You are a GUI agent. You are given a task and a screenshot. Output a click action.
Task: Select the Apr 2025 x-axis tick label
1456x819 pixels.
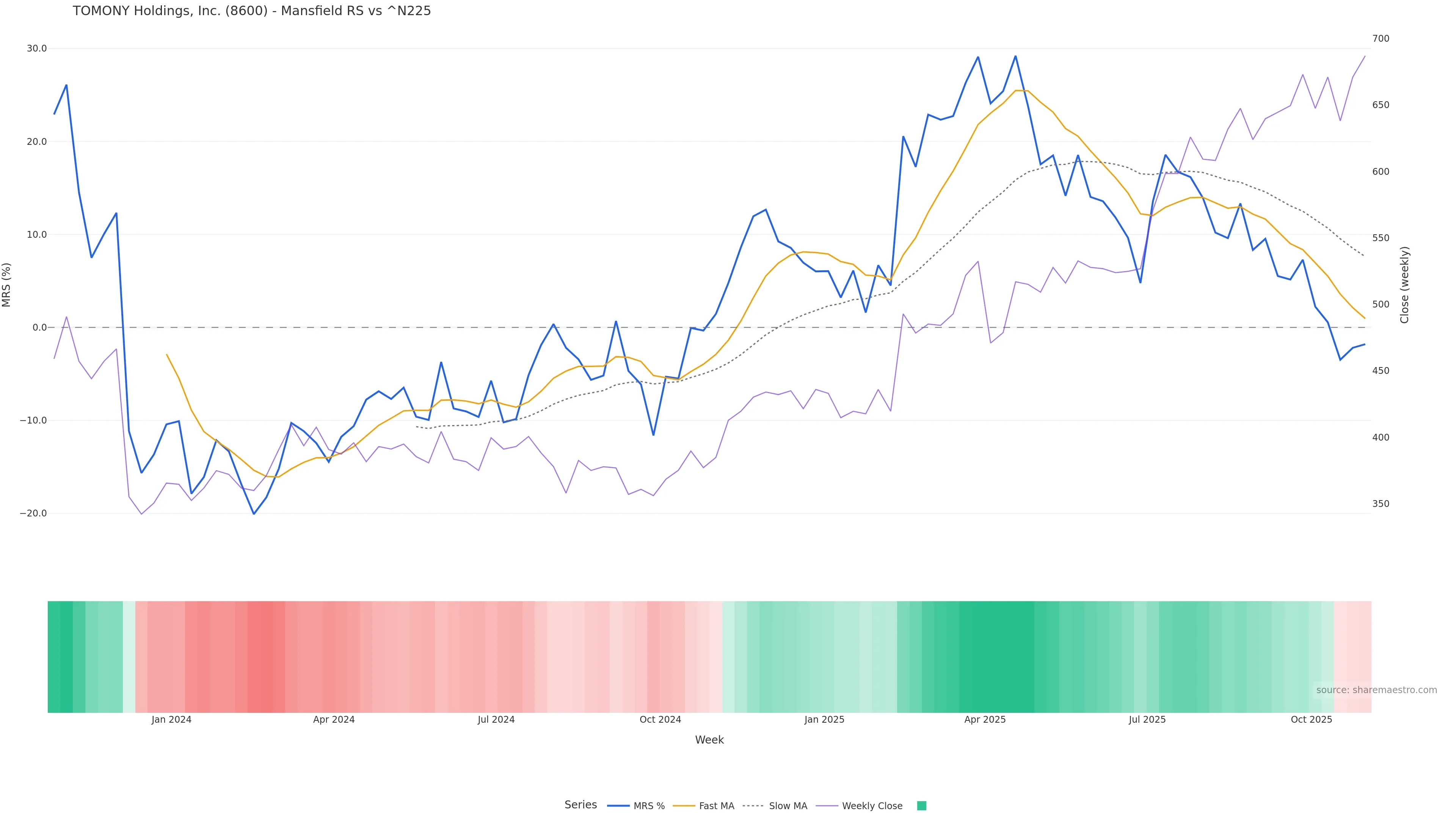coord(985,720)
